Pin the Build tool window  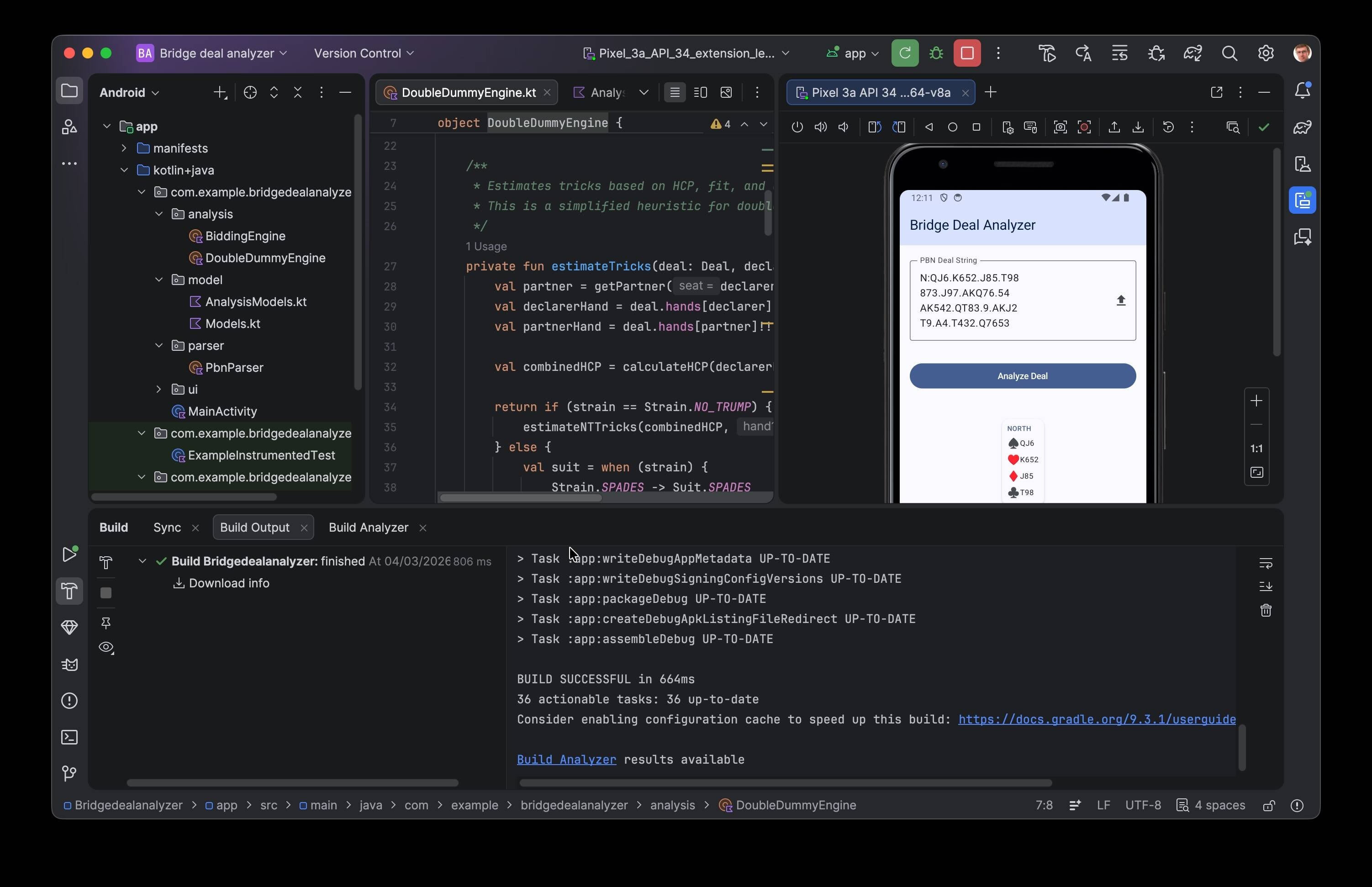[x=106, y=623]
